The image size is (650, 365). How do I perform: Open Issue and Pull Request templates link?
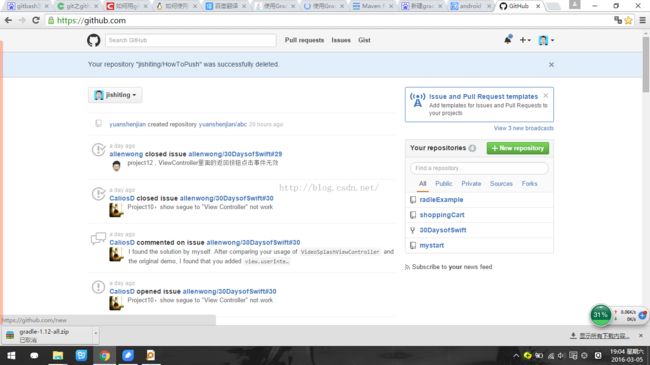(483, 97)
